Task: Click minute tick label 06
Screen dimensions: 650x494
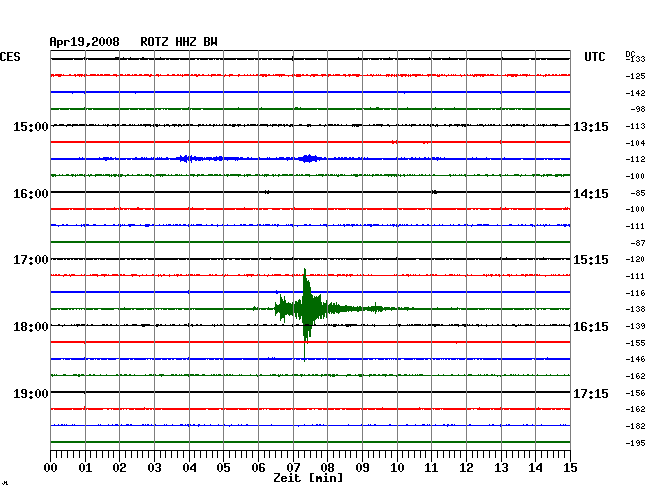Action: pyautogui.click(x=258, y=468)
